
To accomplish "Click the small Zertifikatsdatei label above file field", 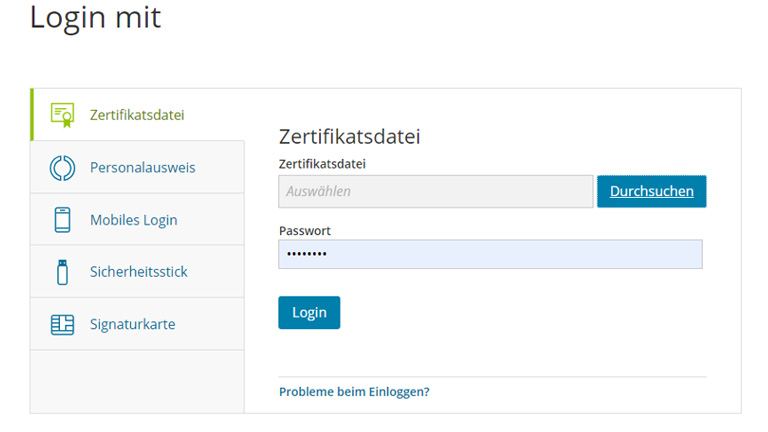I will 320,163.
